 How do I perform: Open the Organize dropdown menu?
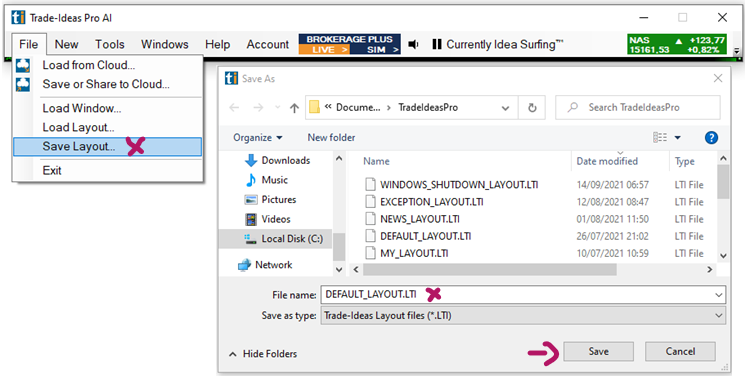click(258, 138)
